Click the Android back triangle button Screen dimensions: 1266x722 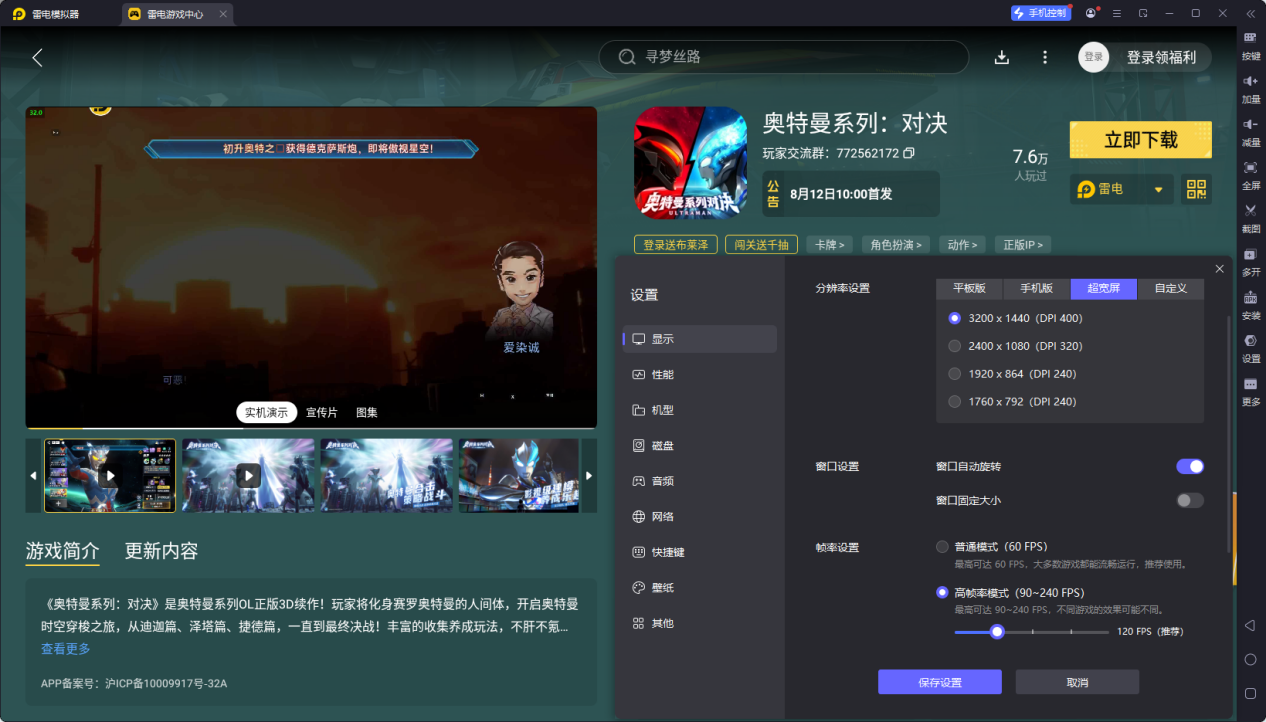1250,625
